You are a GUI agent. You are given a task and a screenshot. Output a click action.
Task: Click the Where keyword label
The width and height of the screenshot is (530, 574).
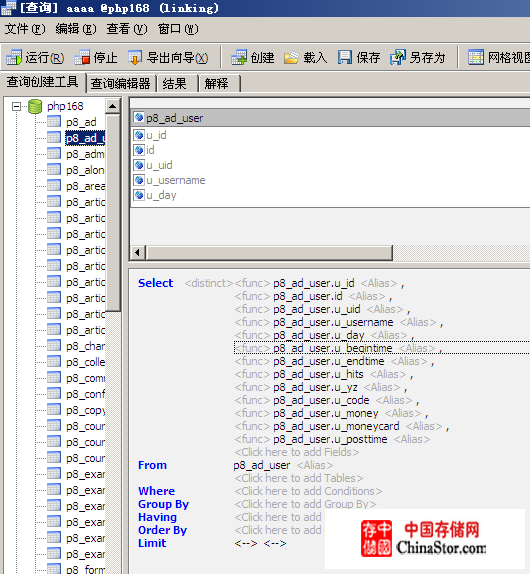click(x=156, y=491)
